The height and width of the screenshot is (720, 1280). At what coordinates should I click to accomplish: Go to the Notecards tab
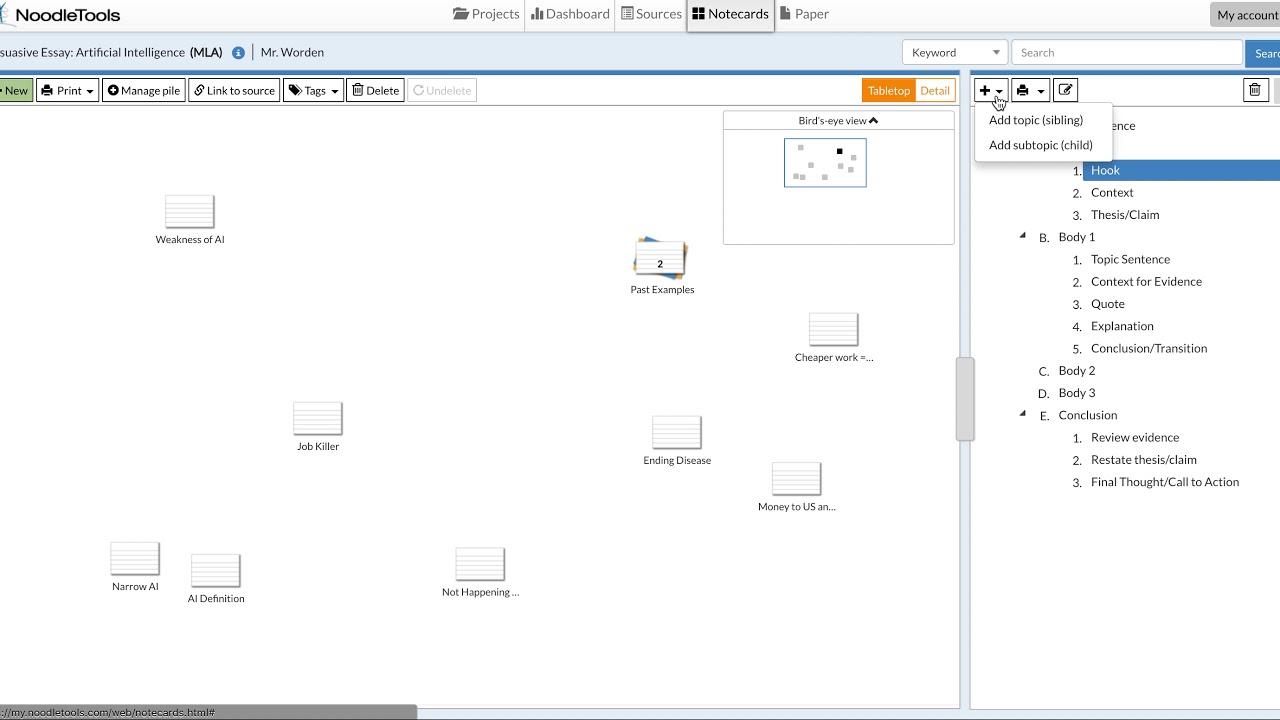click(730, 14)
